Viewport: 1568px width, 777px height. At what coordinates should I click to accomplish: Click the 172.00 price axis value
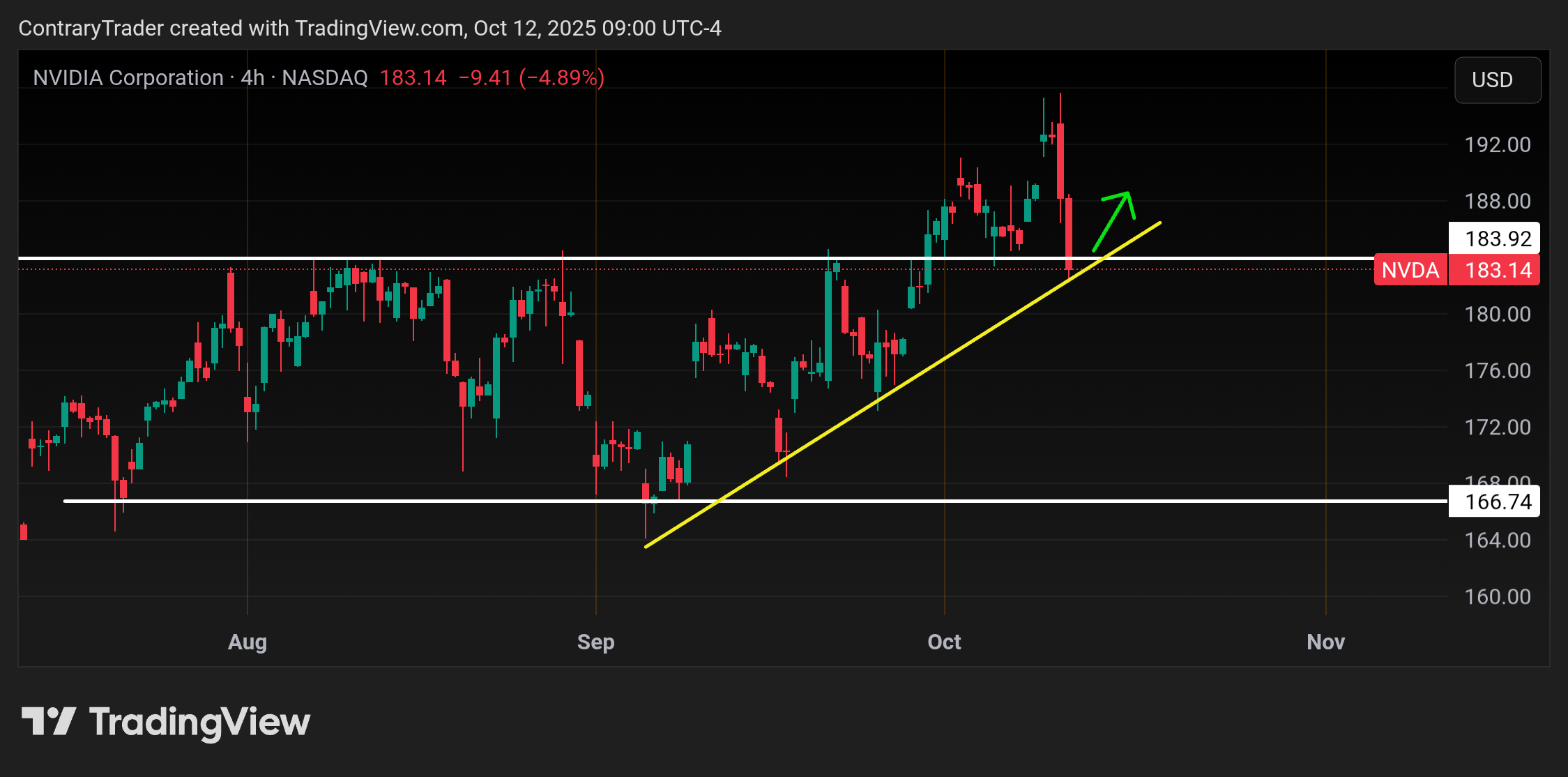pyautogui.click(x=1498, y=427)
